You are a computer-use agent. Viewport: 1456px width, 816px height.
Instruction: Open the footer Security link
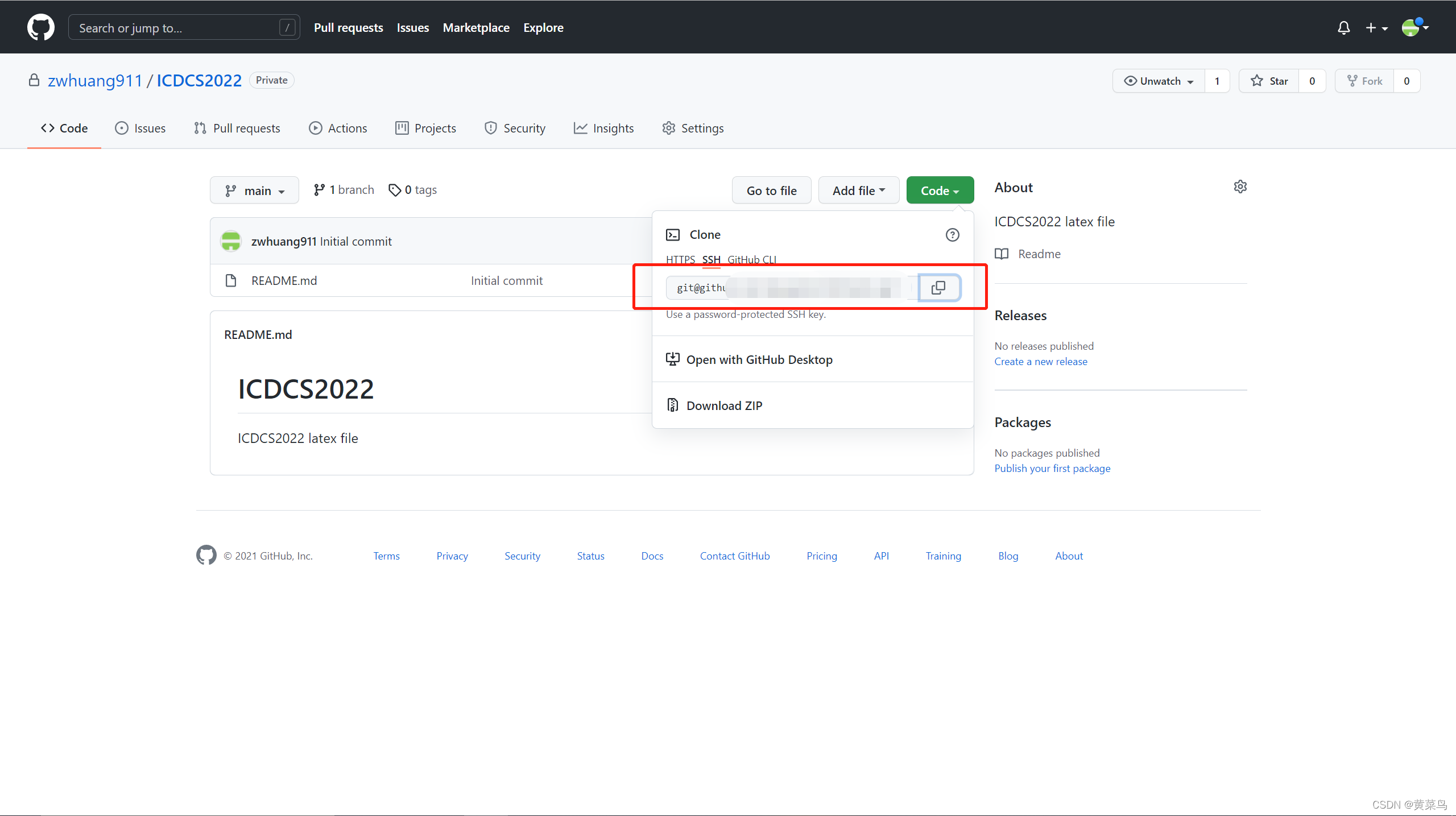pyautogui.click(x=522, y=556)
